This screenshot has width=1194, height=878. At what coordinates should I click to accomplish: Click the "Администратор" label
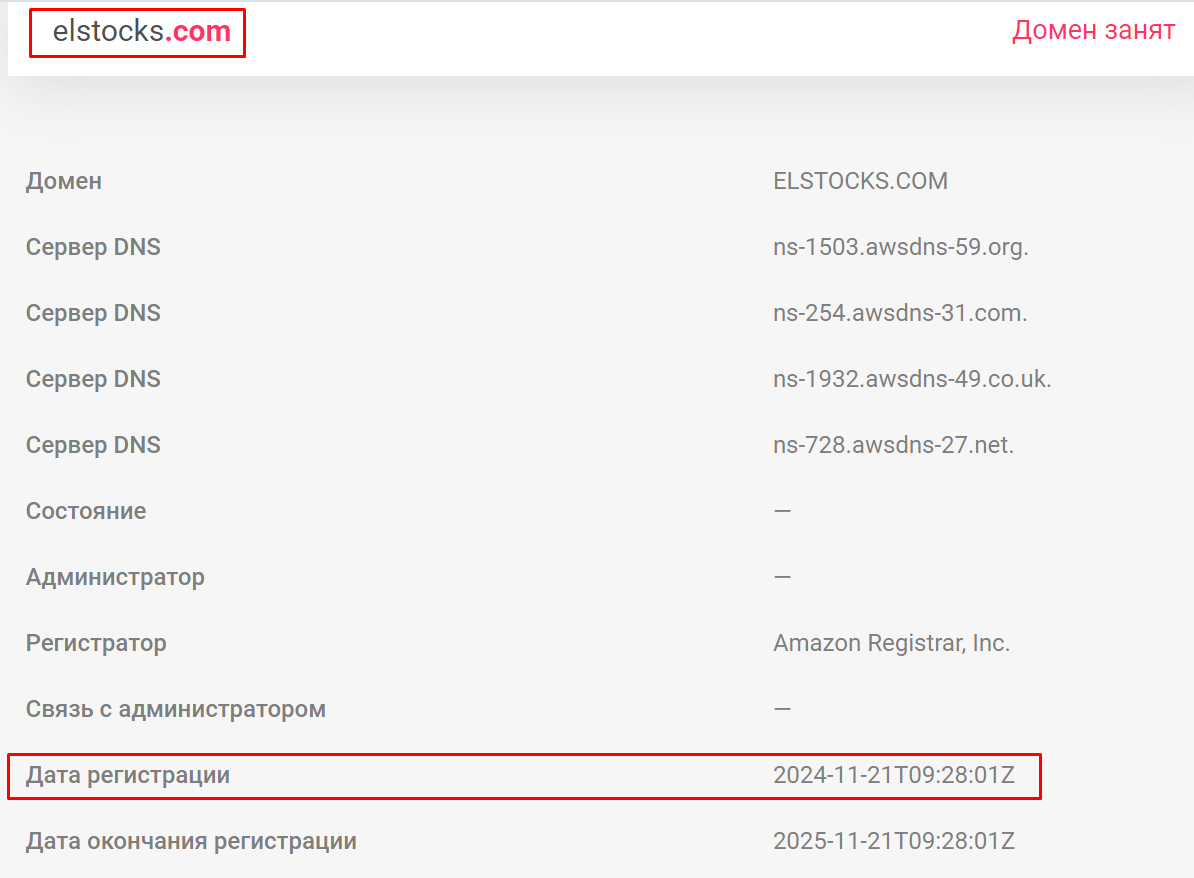coord(115,577)
